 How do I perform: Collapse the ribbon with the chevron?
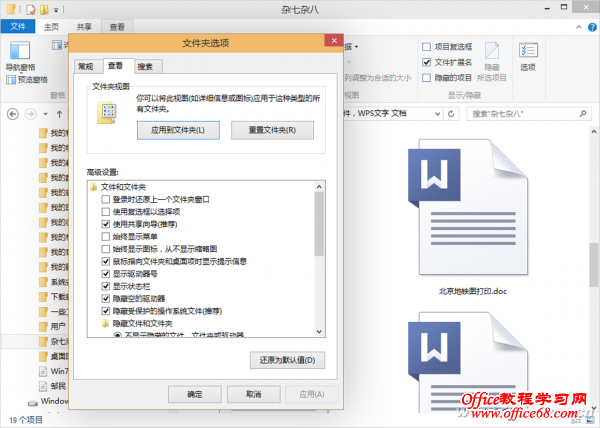click(x=579, y=27)
